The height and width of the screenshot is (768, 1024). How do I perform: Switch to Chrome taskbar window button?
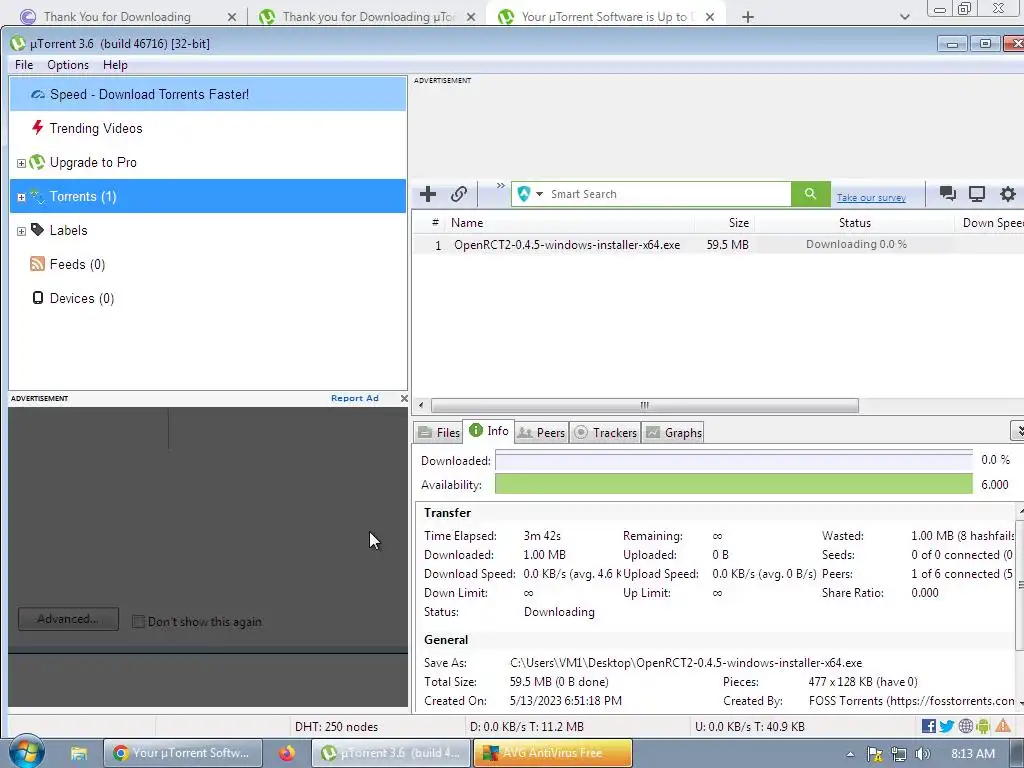pyautogui.click(x=183, y=753)
